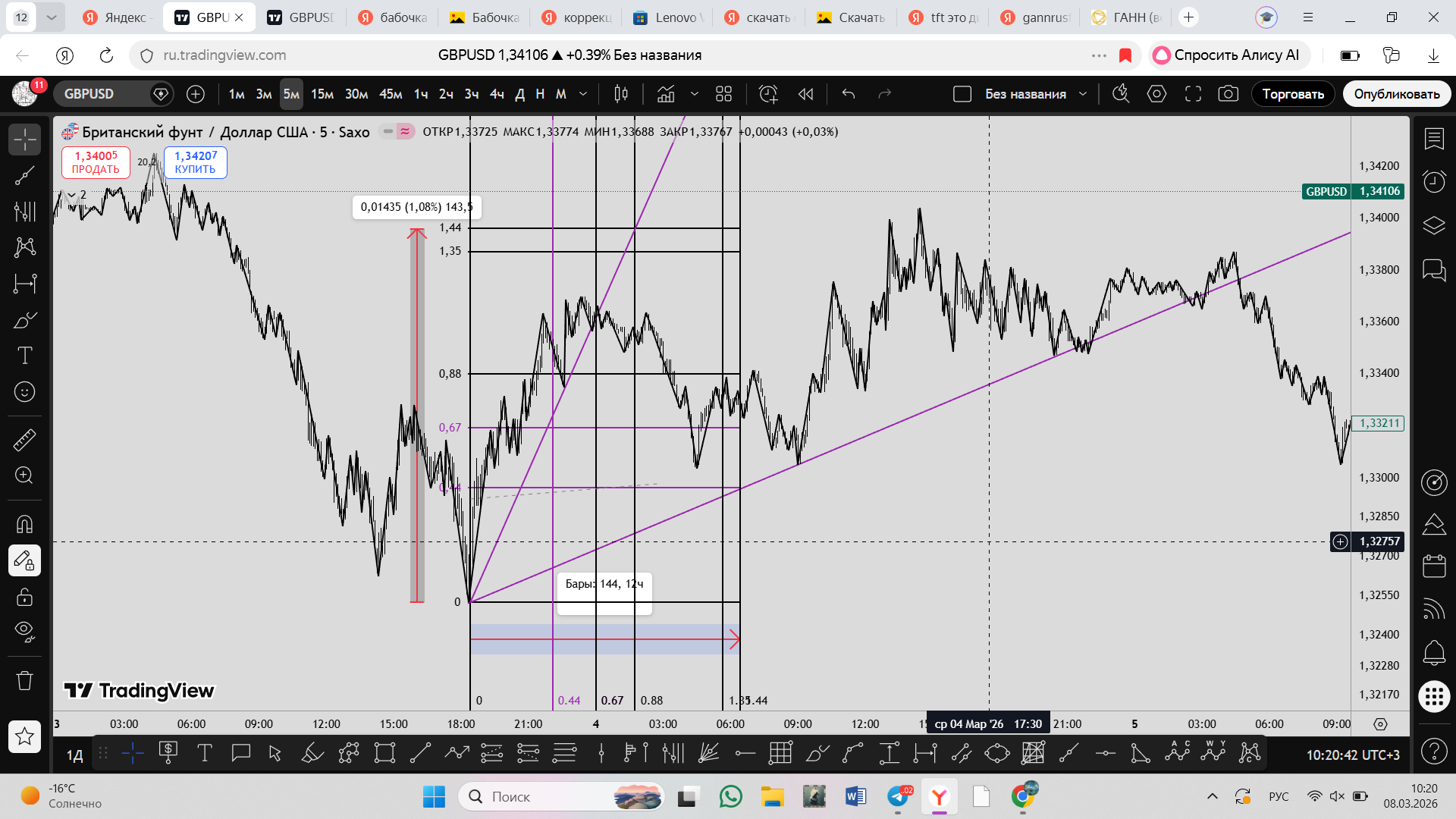This screenshot has width=1456, height=819.
Task: Click the ruler measure tool
Action: click(25, 440)
